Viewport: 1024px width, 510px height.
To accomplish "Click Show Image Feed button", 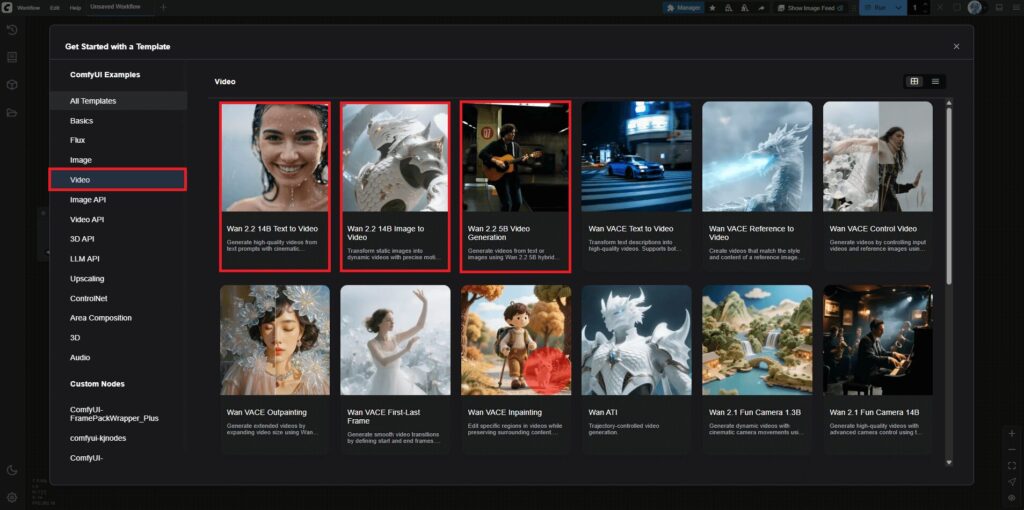I will [810, 8].
